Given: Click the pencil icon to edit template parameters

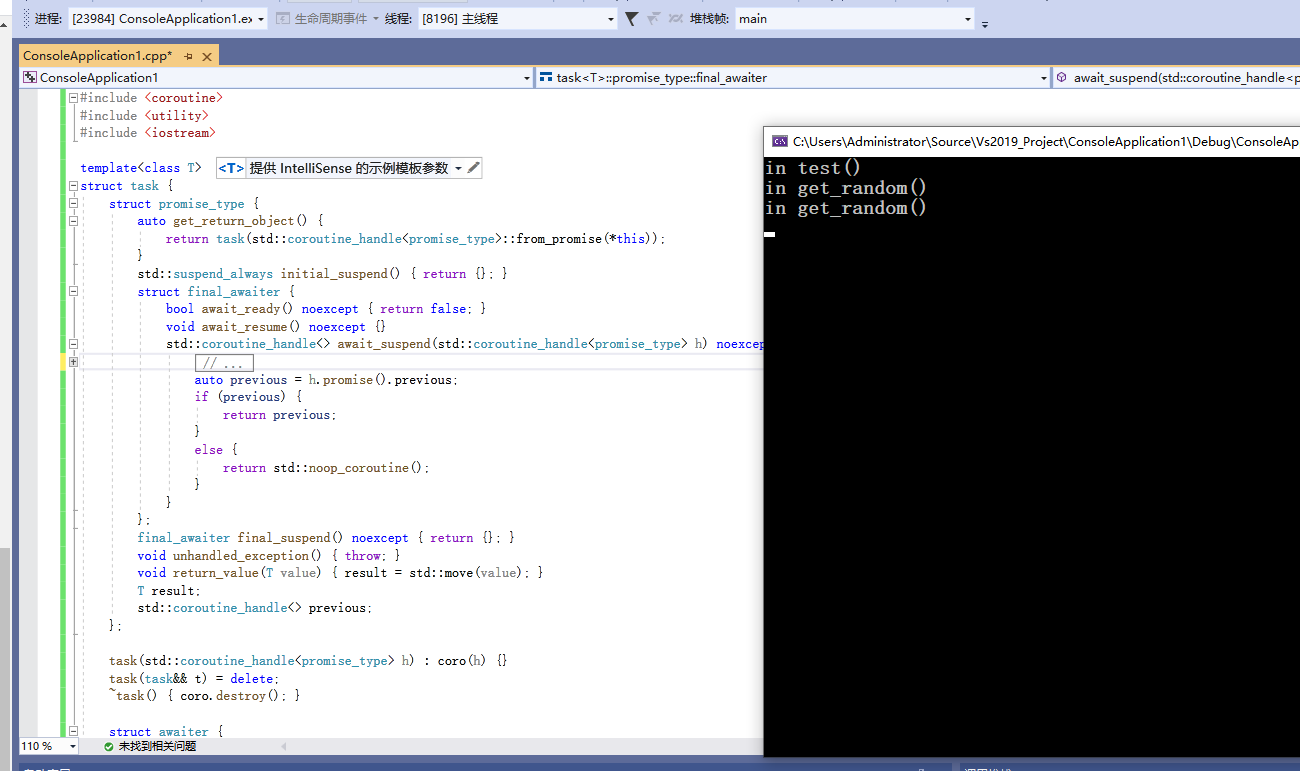Looking at the screenshot, I should 471,167.
